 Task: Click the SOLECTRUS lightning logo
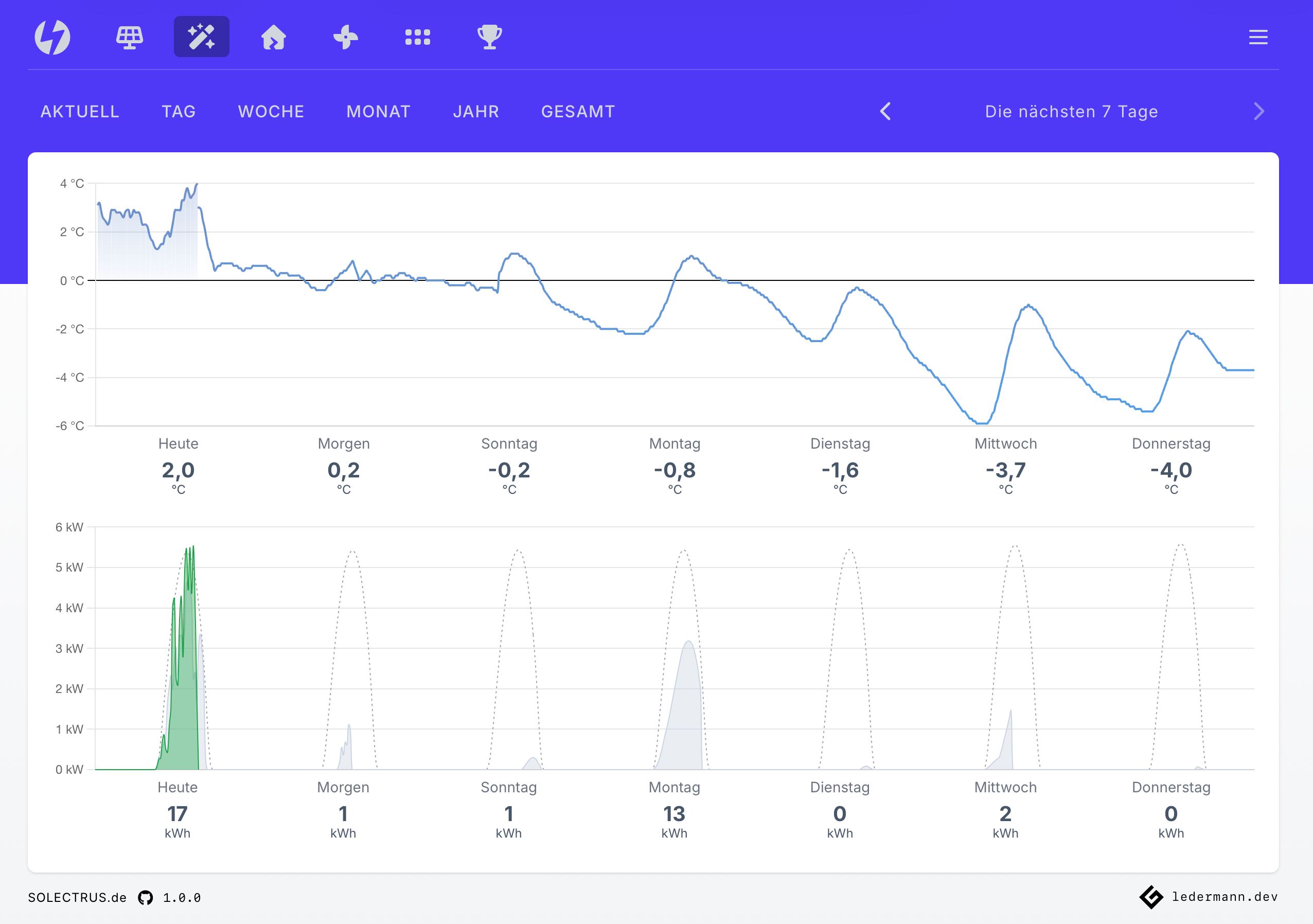[55, 37]
